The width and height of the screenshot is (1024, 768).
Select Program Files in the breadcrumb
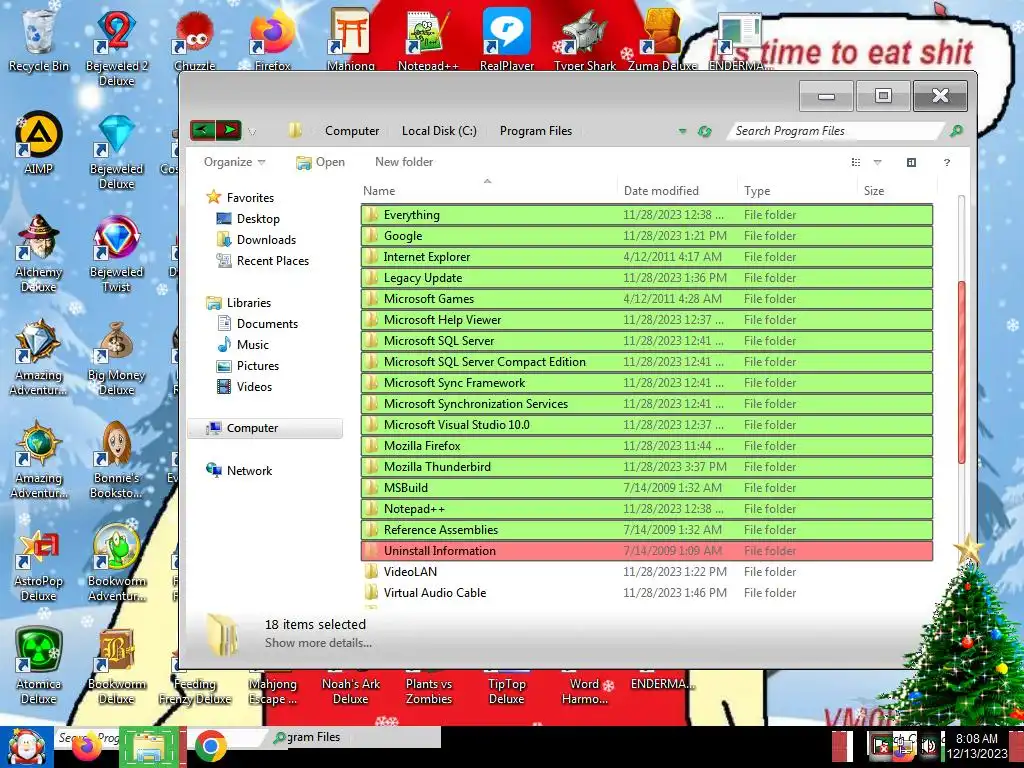(536, 131)
